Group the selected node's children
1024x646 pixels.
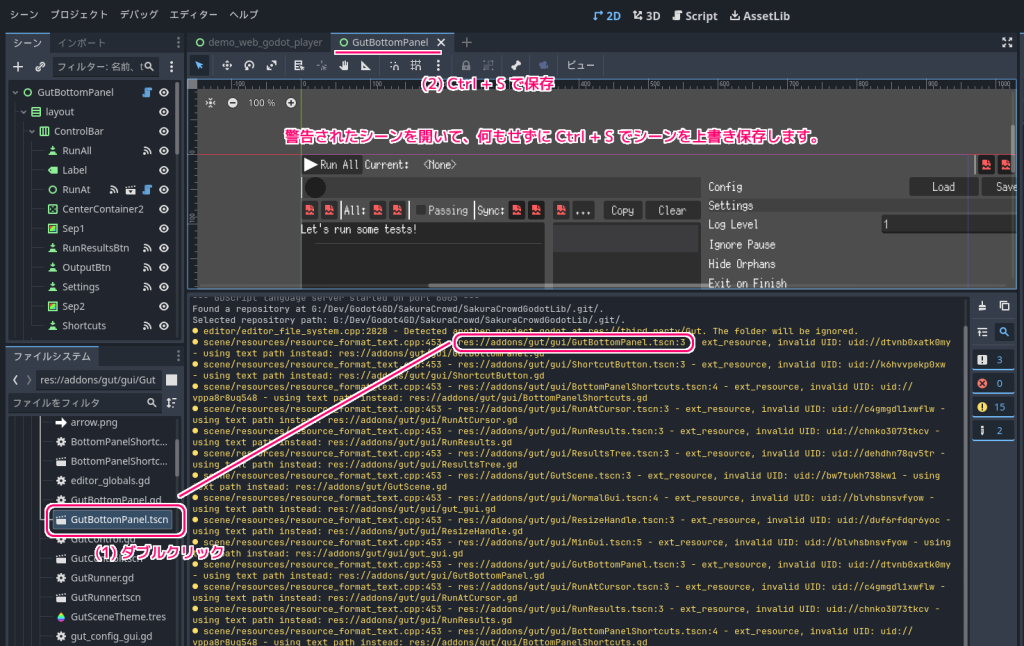coord(488,65)
